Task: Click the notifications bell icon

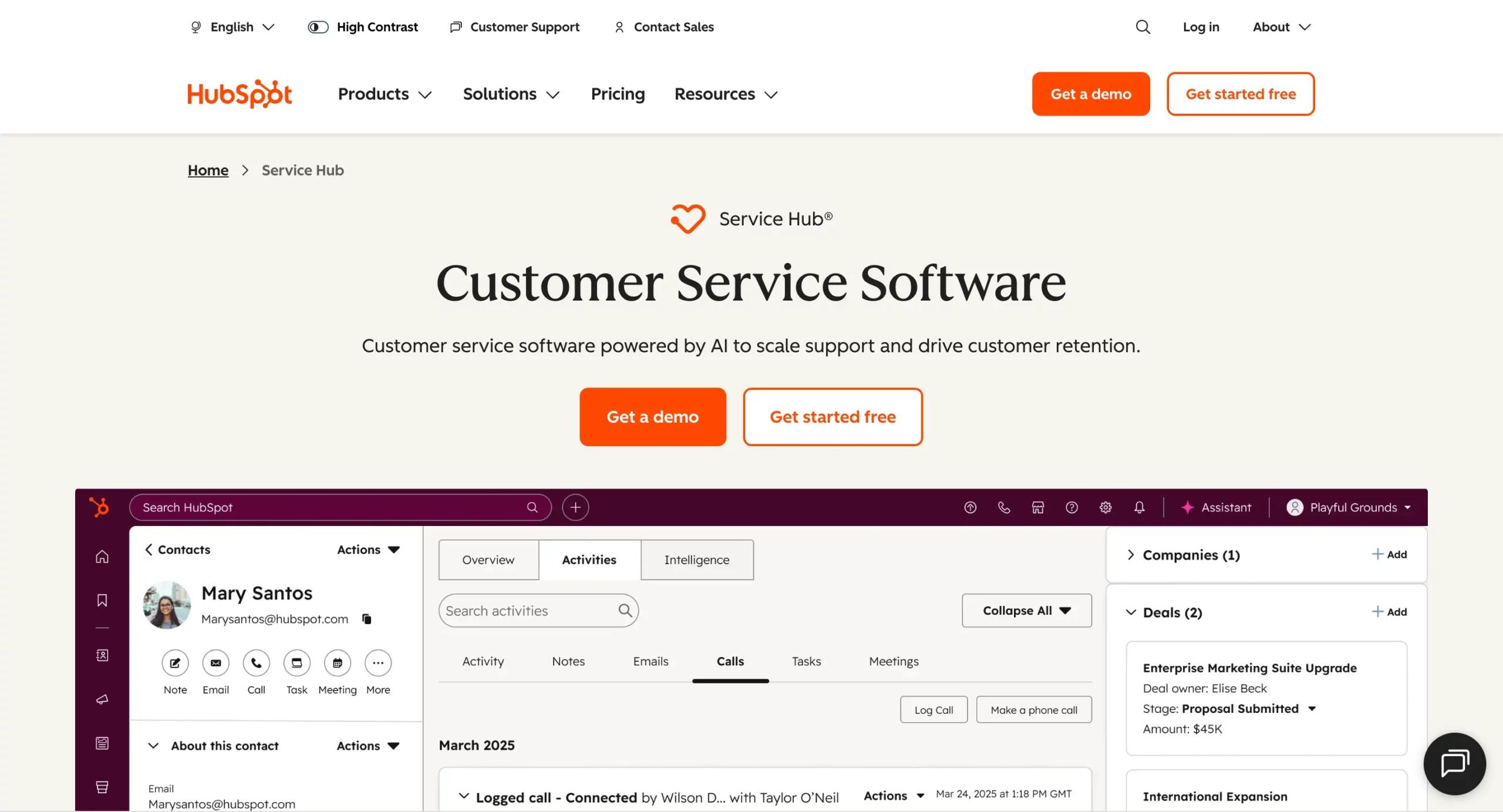Action: [x=1139, y=507]
